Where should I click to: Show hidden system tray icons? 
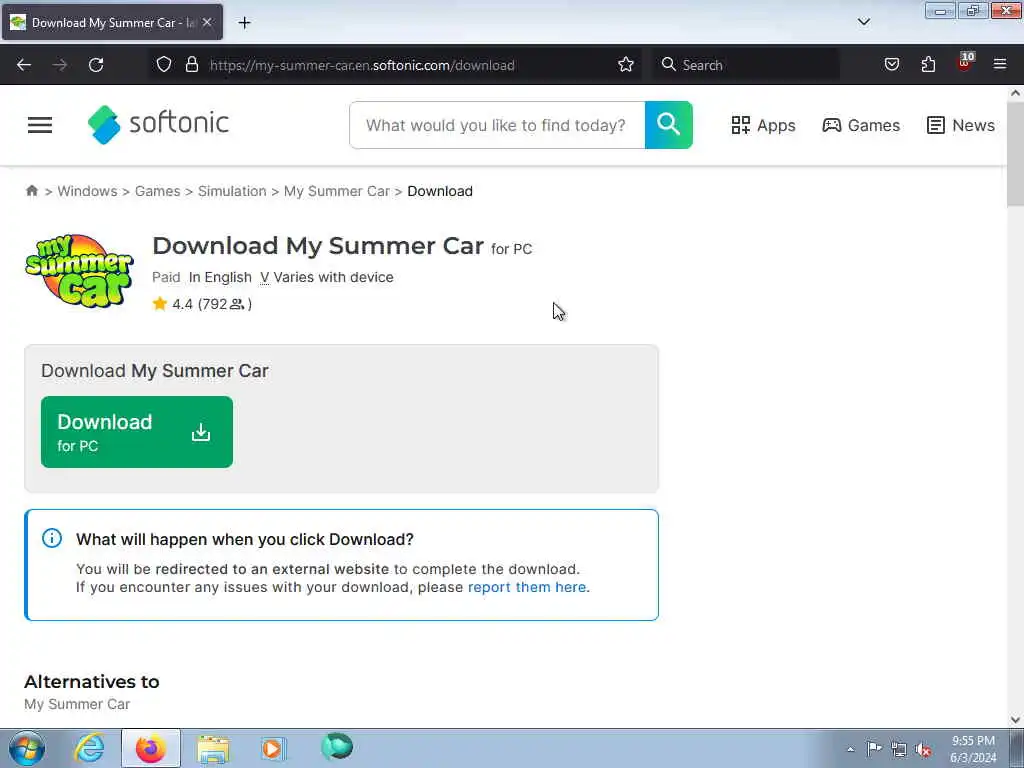[850, 749]
